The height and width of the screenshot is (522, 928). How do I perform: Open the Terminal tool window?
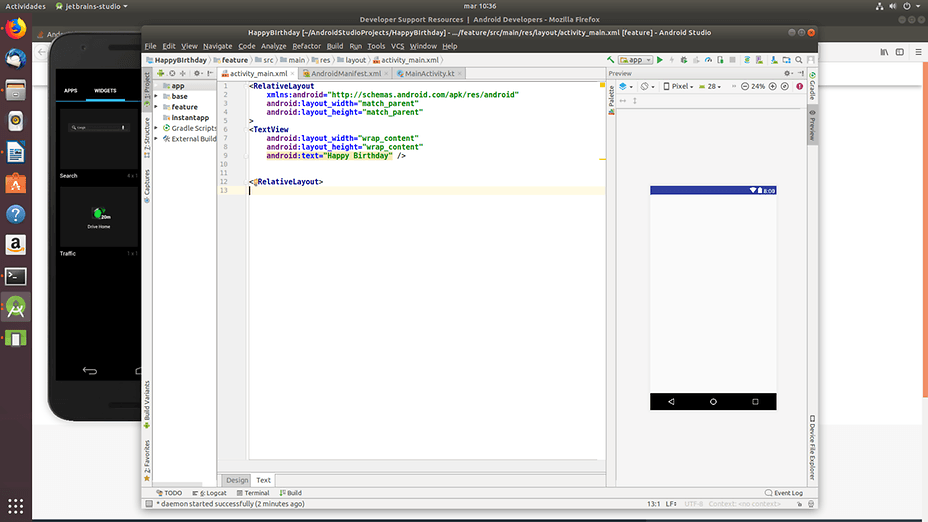[x=253, y=492]
